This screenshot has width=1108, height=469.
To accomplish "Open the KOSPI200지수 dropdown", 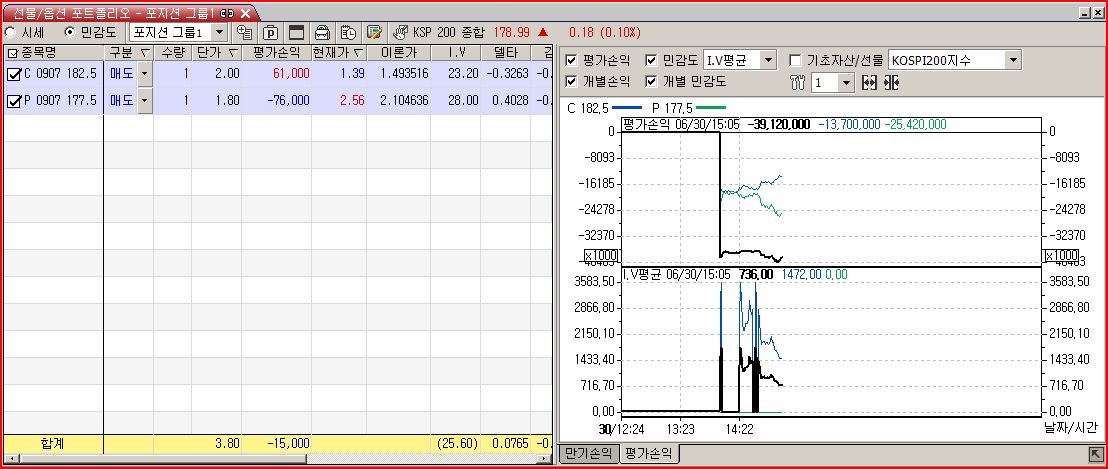I will click(1013, 61).
